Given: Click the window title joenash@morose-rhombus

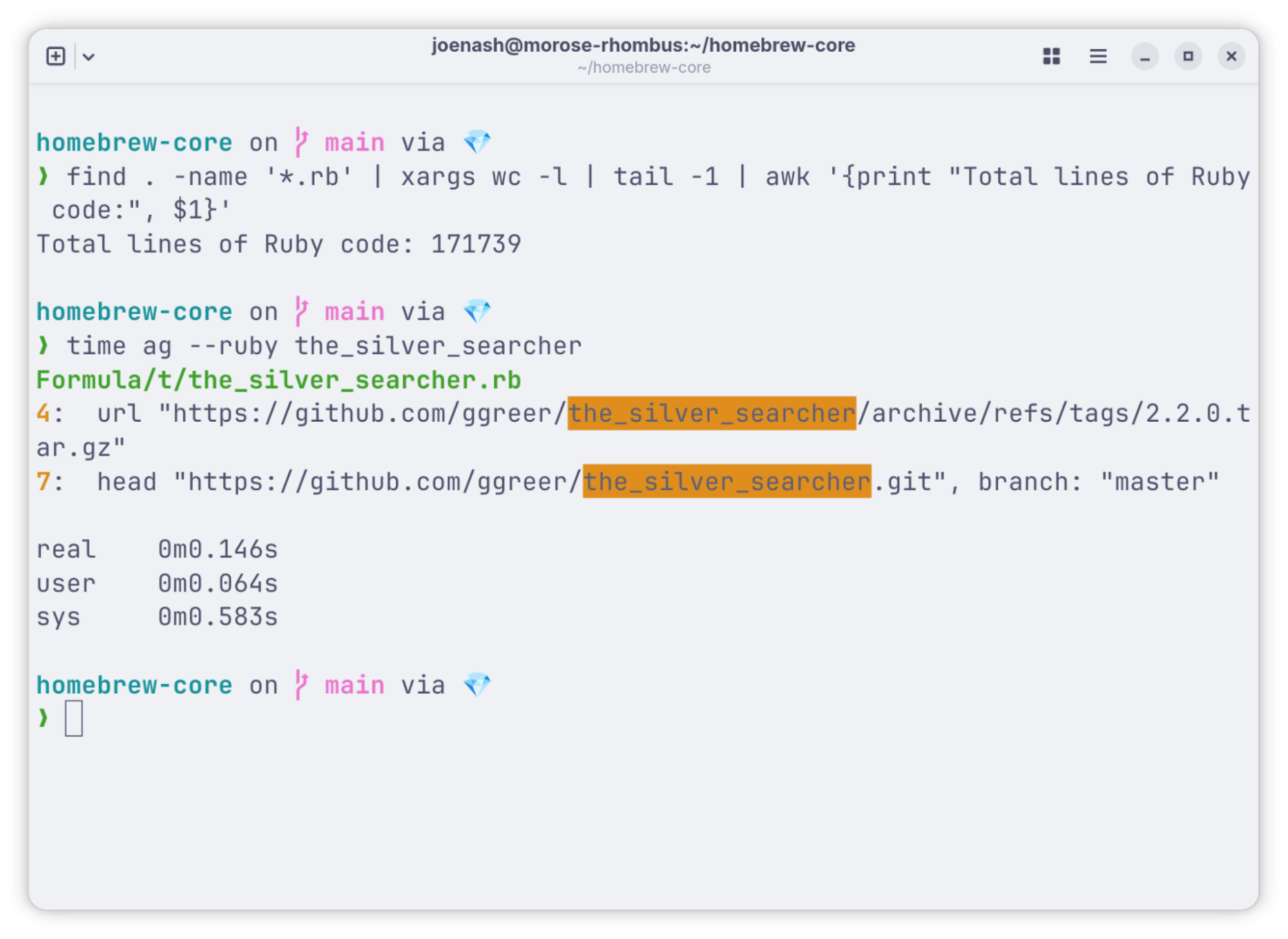Looking at the screenshot, I should pos(642,45).
